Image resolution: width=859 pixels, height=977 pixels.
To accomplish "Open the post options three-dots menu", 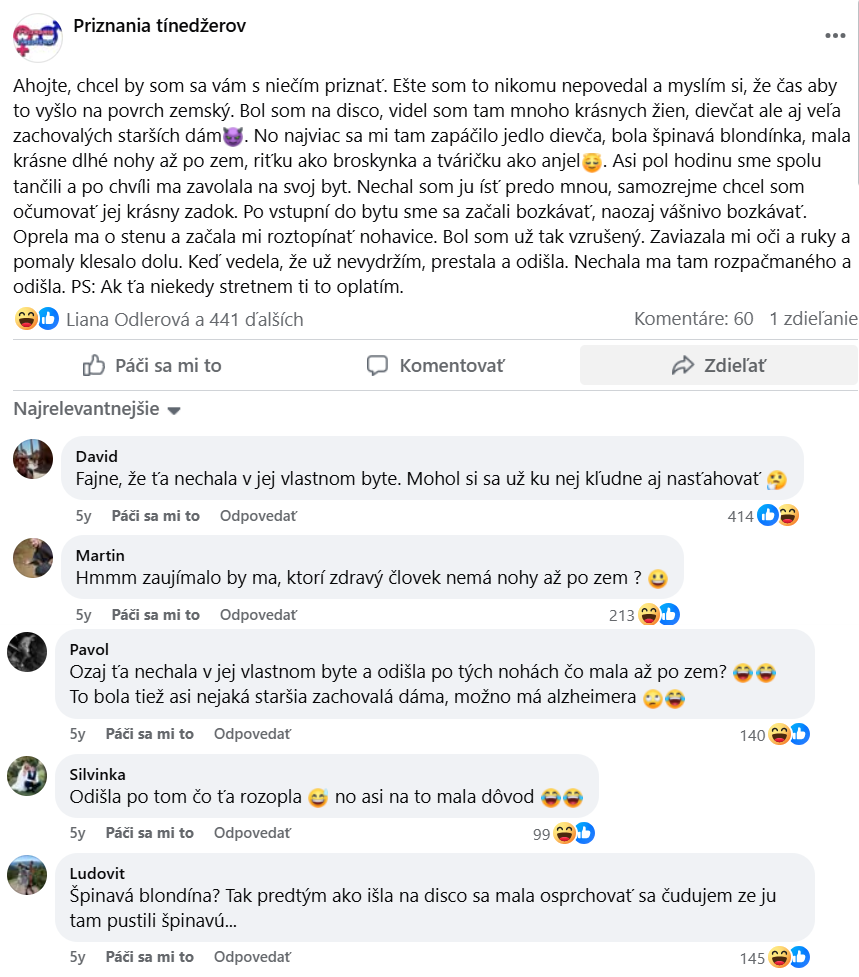I will click(835, 36).
